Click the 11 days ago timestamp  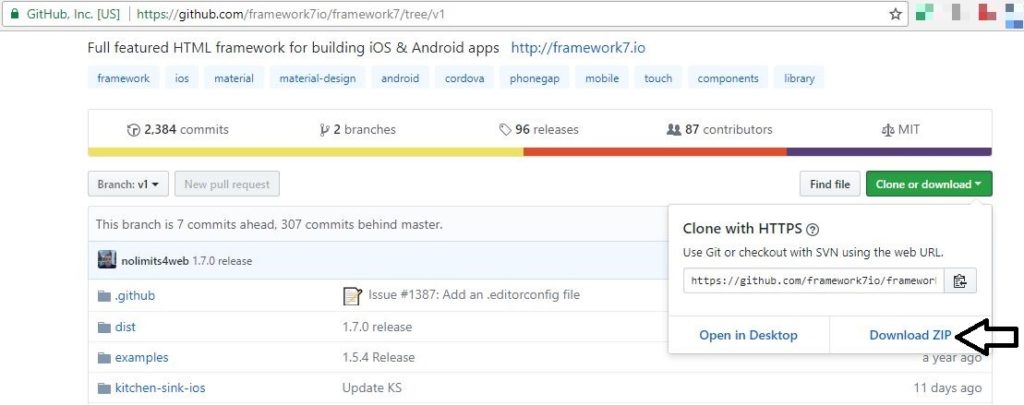point(947,388)
